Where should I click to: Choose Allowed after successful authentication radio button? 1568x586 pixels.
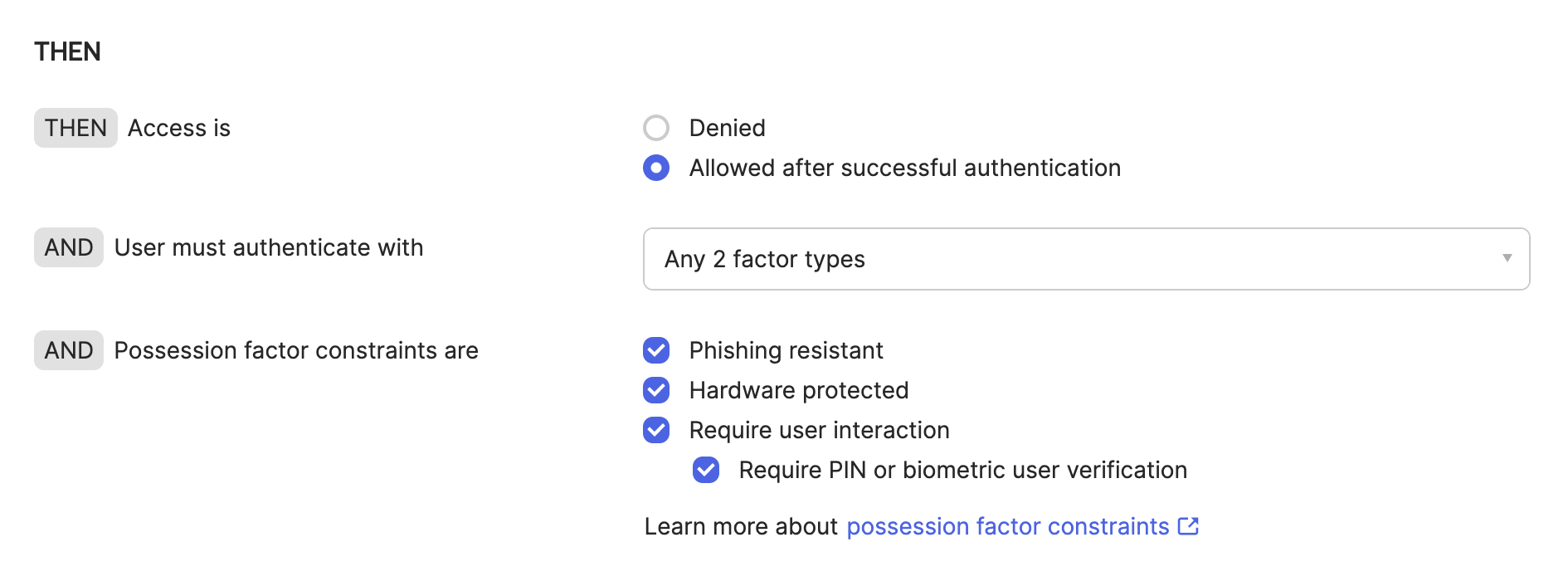click(x=656, y=168)
